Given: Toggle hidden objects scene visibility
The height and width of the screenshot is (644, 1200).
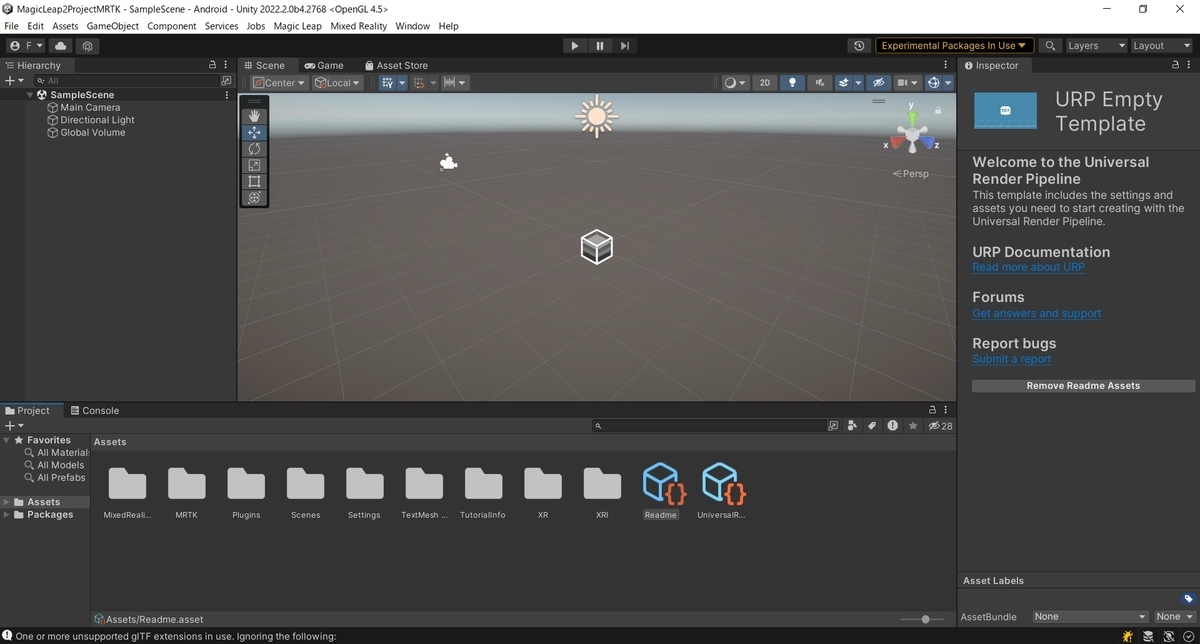Looking at the screenshot, I should pyautogui.click(x=878, y=83).
